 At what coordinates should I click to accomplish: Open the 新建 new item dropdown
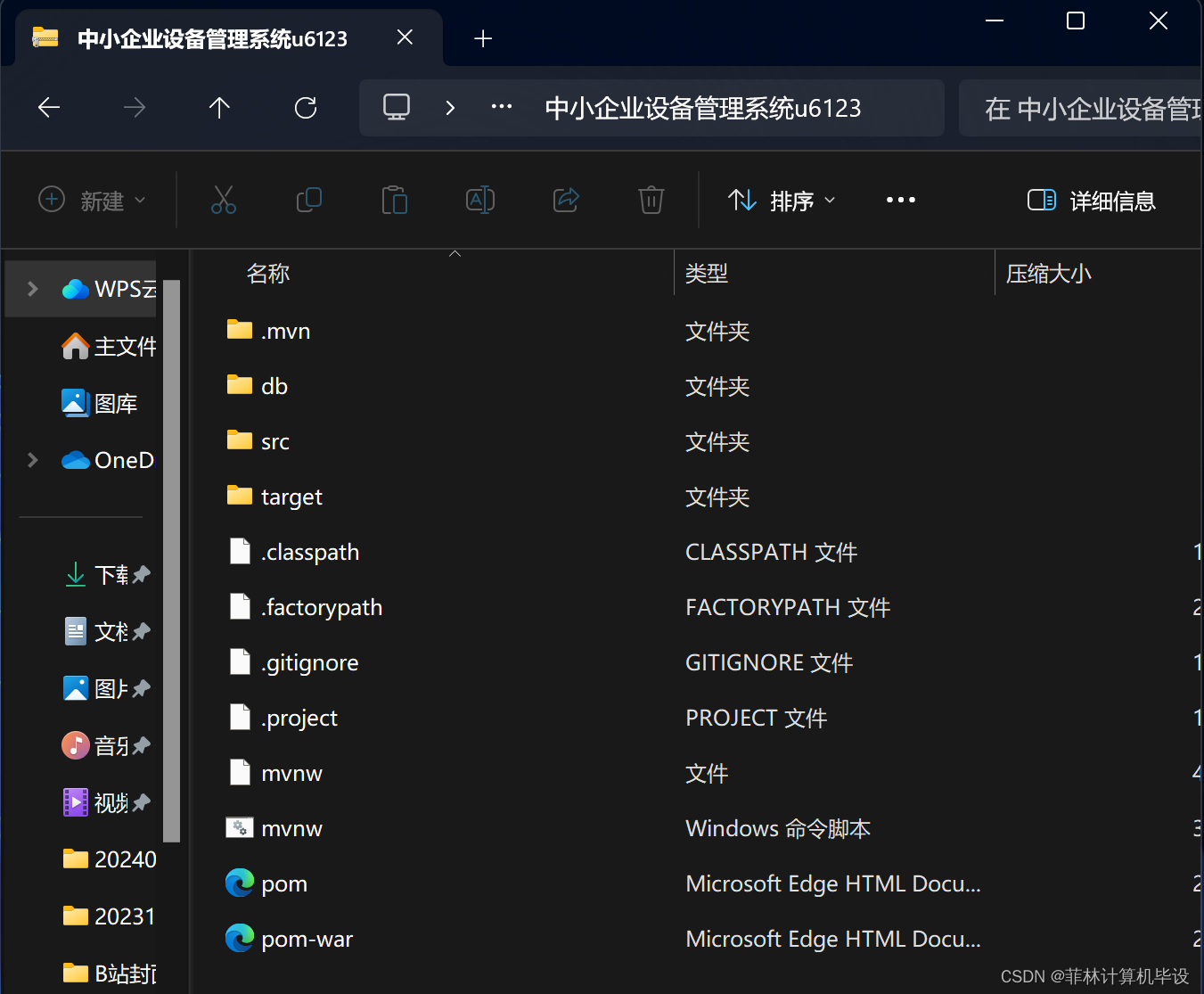(x=92, y=200)
